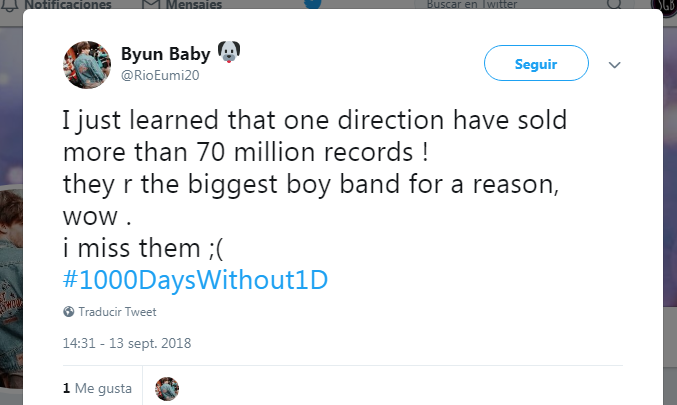
Task: Open the 14:31 - 13 sept. 2018 timestamp
Action: click(x=126, y=343)
